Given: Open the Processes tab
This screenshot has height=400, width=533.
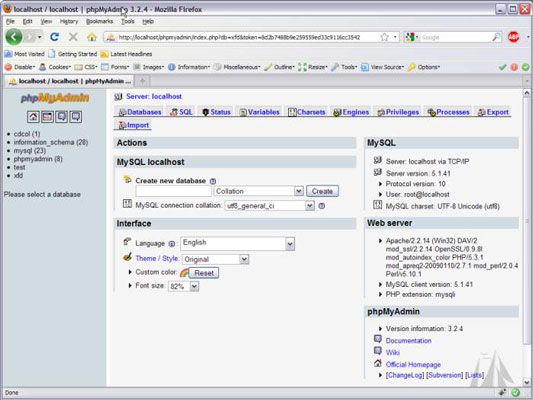Looking at the screenshot, I should point(448,112).
